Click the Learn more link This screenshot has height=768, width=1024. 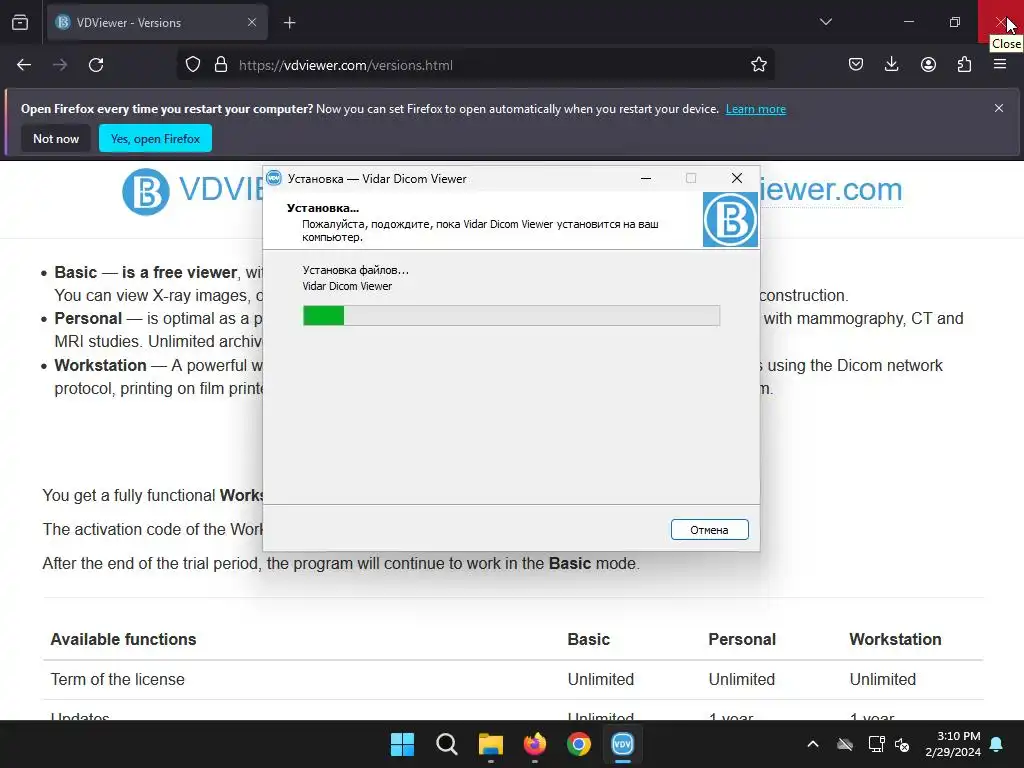(x=756, y=109)
